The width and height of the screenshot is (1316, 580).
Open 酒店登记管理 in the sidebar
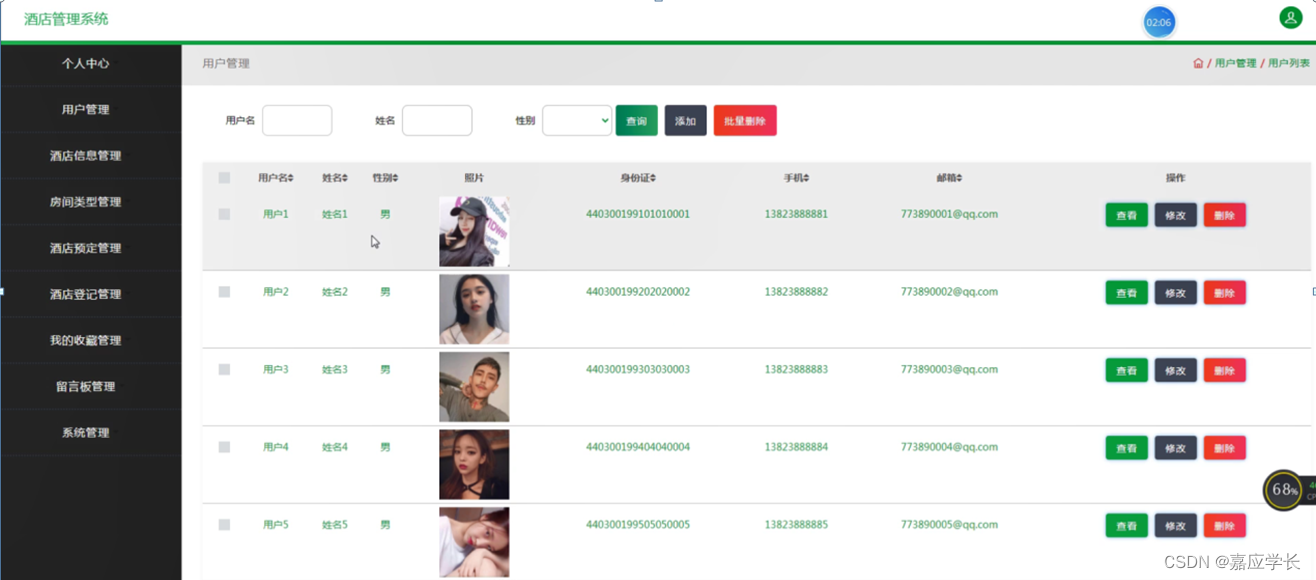click(85, 294)
